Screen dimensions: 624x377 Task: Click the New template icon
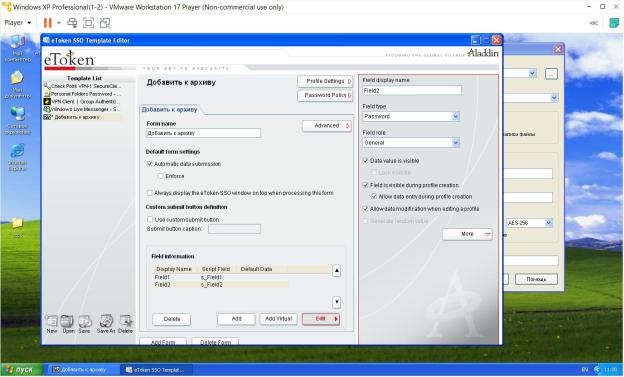point(52,324)
